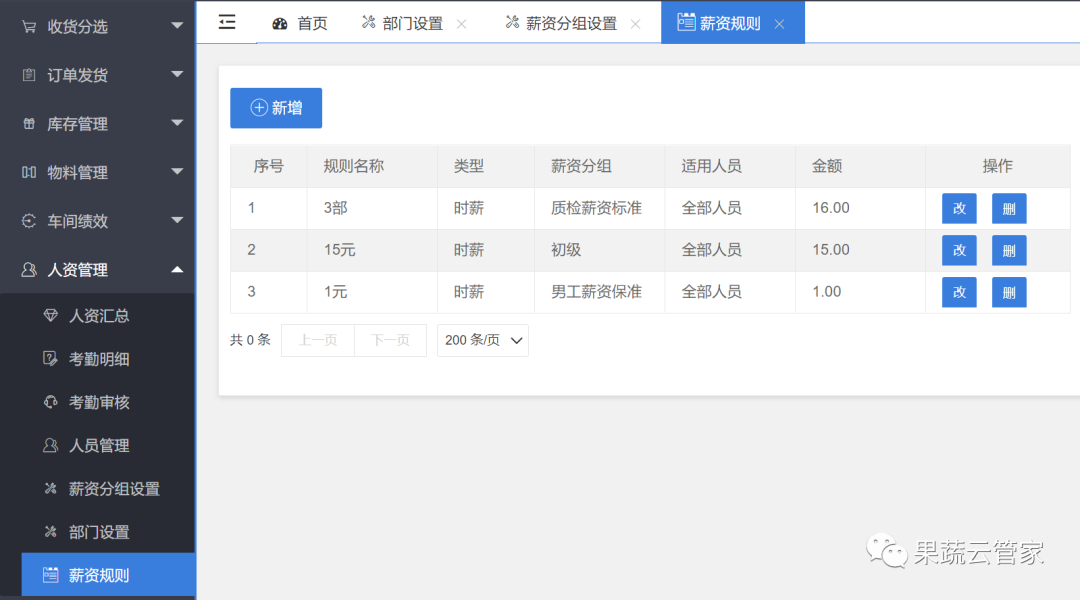Click the 考勤审核 headset icon
The width and height of the screenshot is (1080, 600).
[x=50, y=402]
